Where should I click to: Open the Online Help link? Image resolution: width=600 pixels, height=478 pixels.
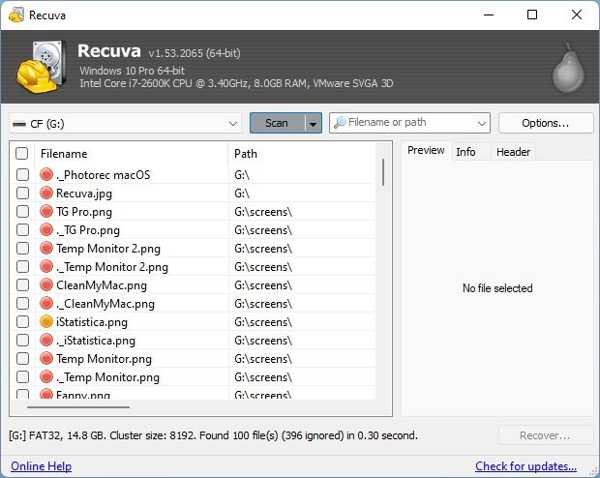click(41, 466)
